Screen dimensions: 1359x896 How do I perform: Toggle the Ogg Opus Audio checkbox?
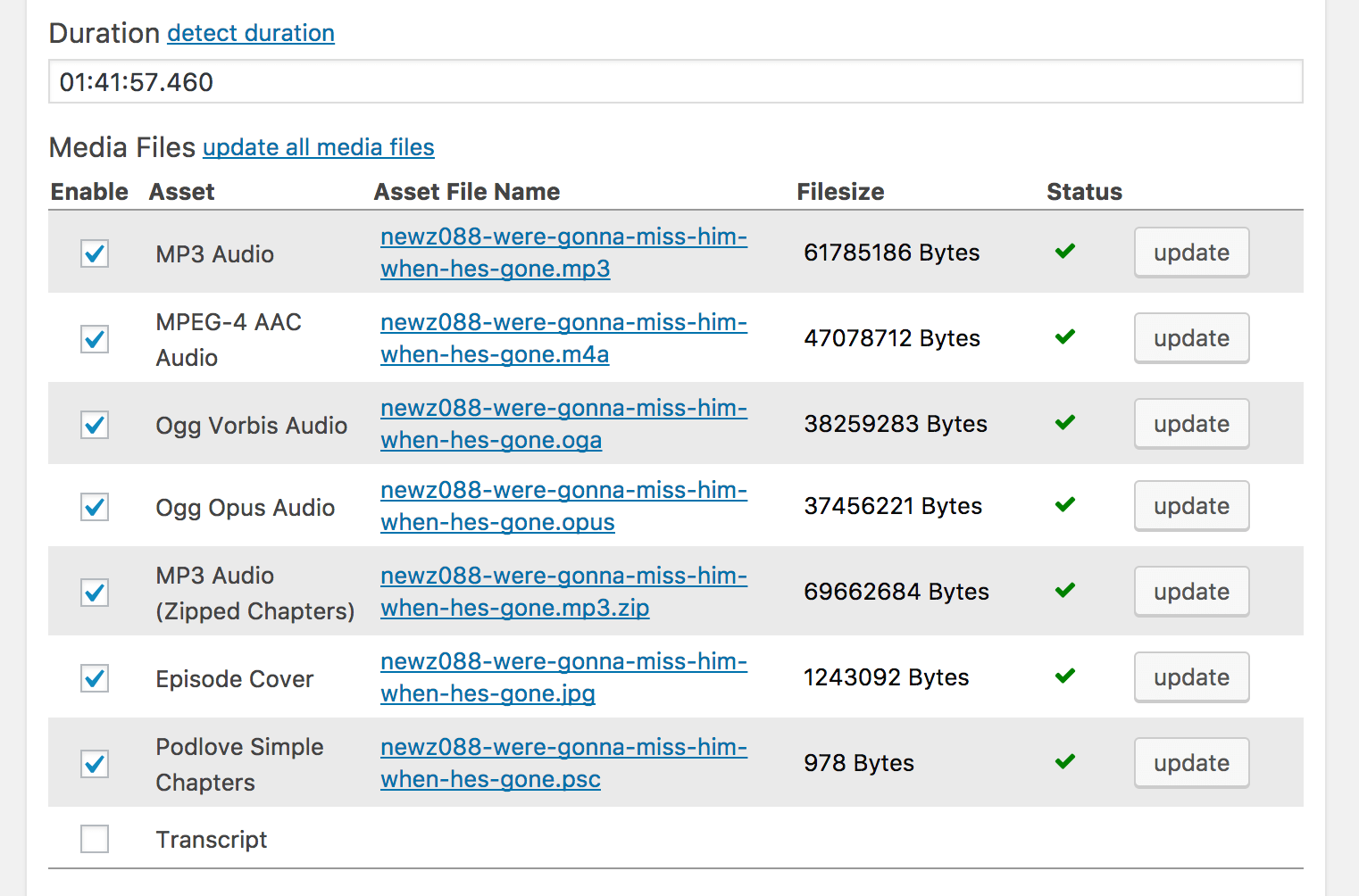(x=95, y=507)
